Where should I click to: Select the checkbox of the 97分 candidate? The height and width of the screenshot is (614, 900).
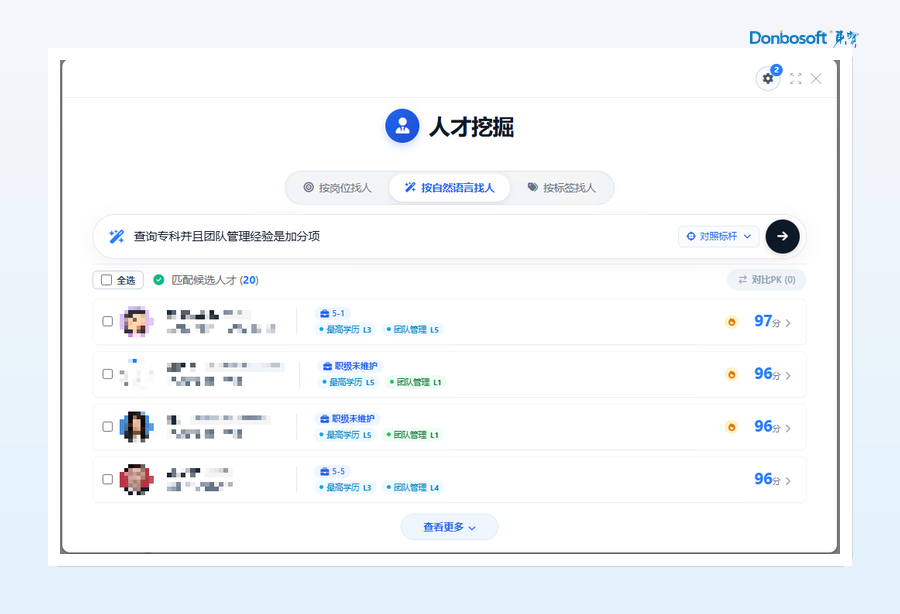pyautogui.click(x=107, y=321)
